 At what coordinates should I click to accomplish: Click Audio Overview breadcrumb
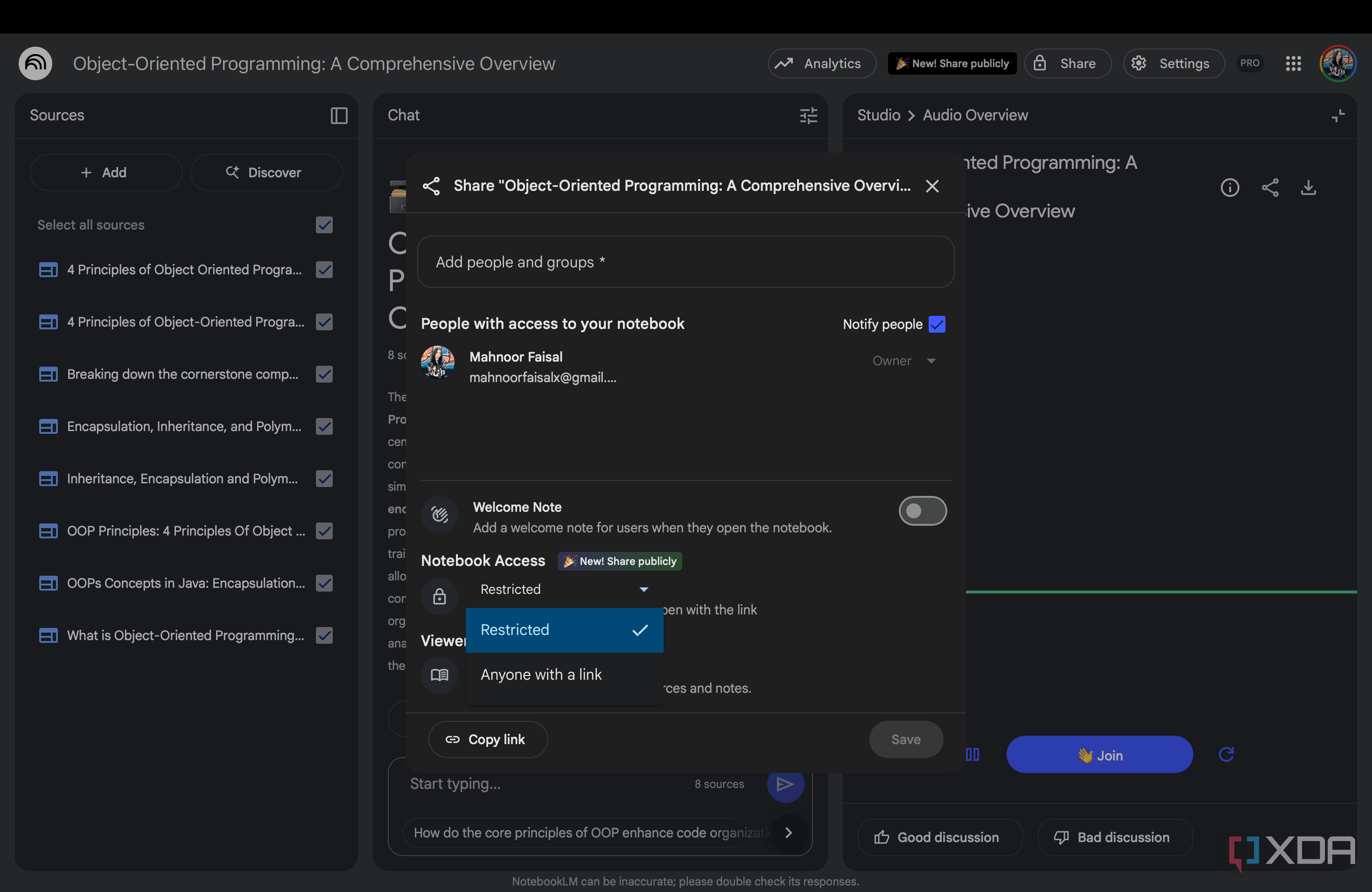[x=975, y=115]
